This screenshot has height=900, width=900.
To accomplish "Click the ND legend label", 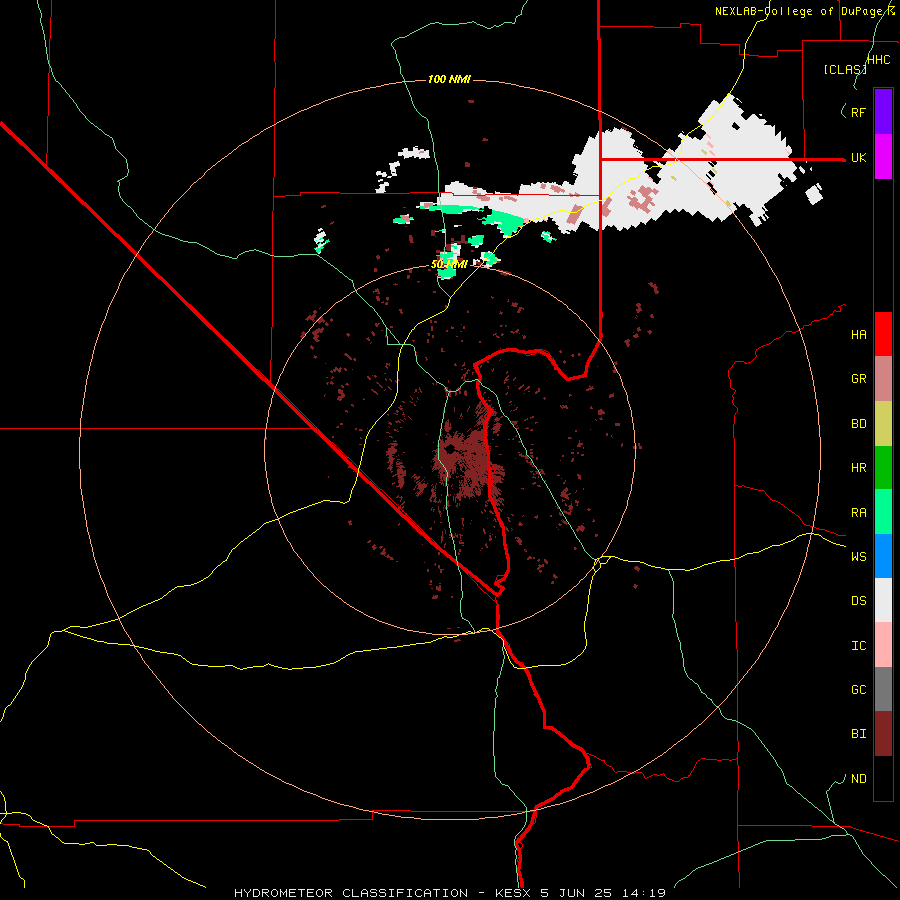I will click(x=858, y=779).
